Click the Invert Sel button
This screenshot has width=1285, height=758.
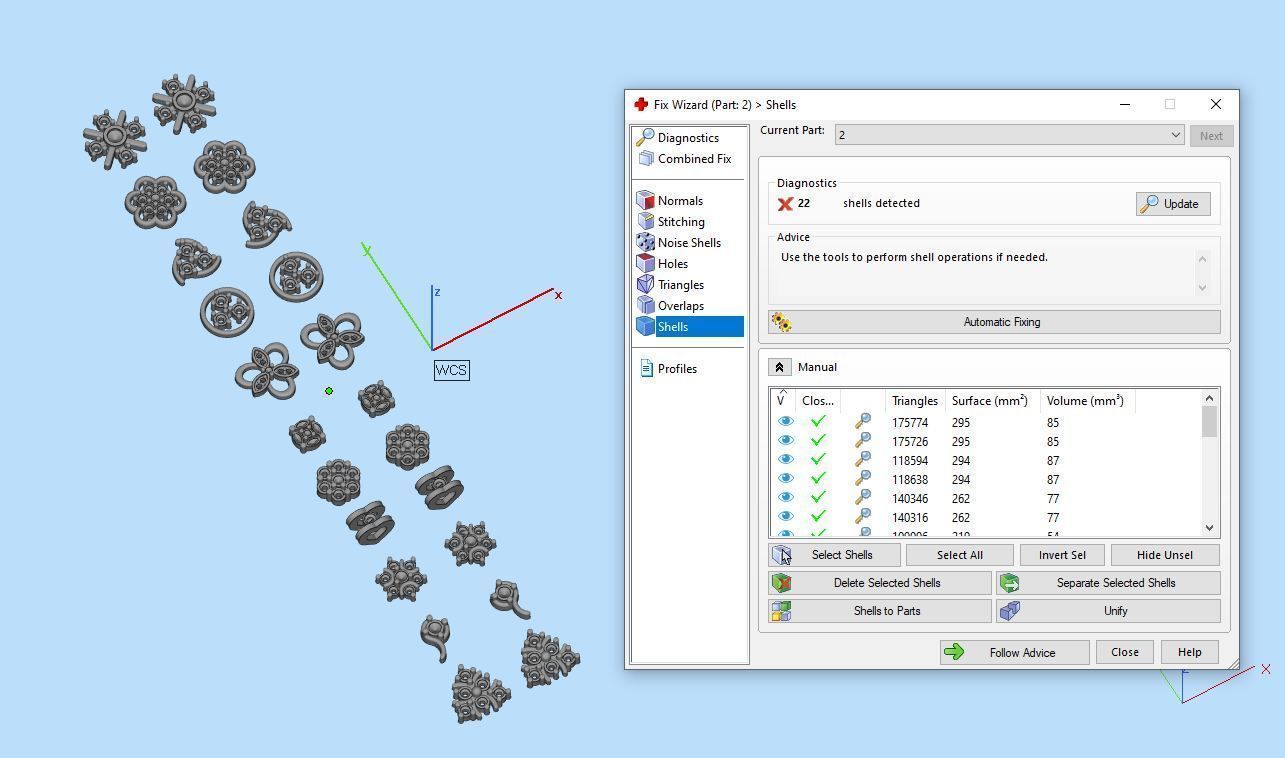point(1062,555)
